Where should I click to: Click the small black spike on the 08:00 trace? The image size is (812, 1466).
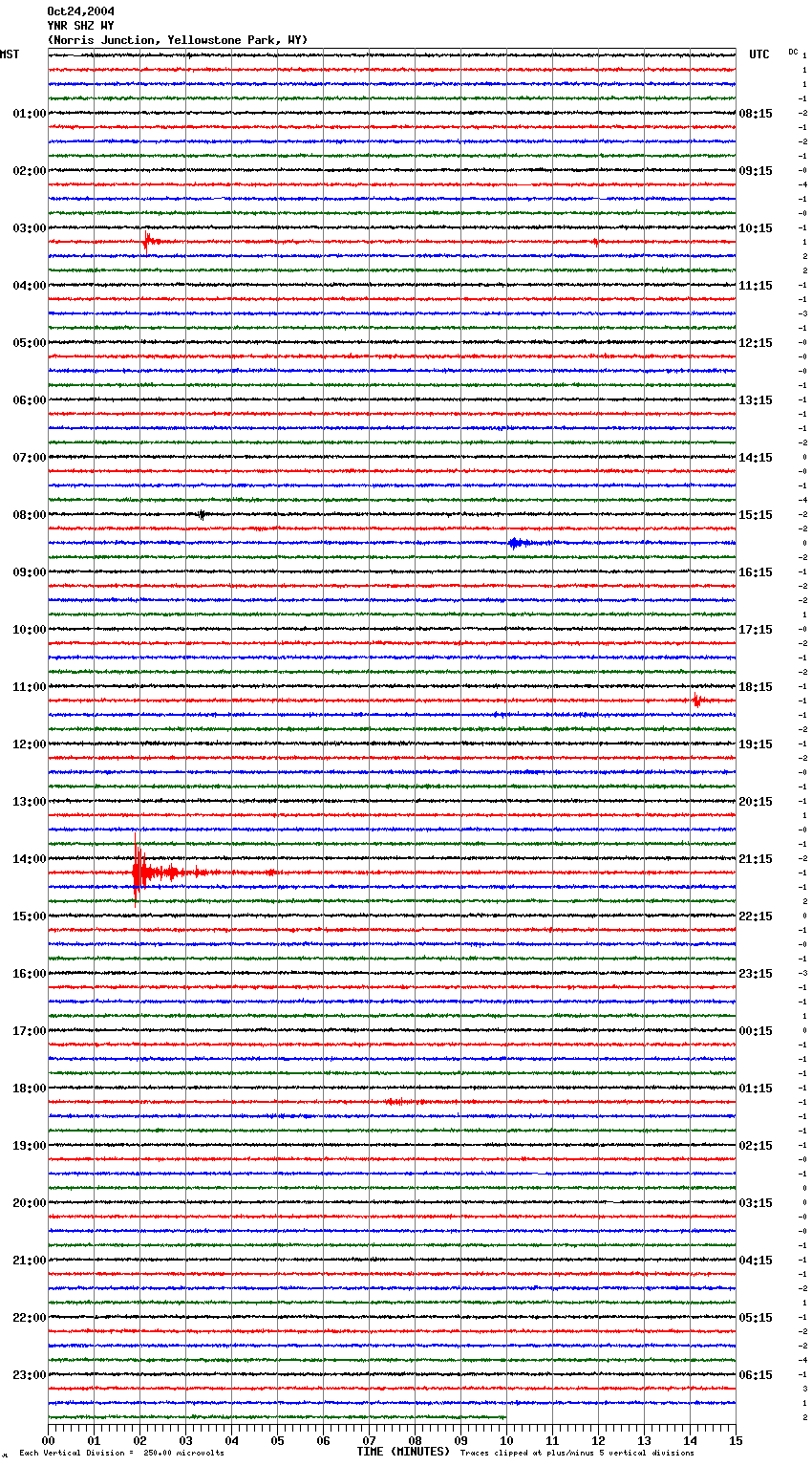click(x=202, y=514)
